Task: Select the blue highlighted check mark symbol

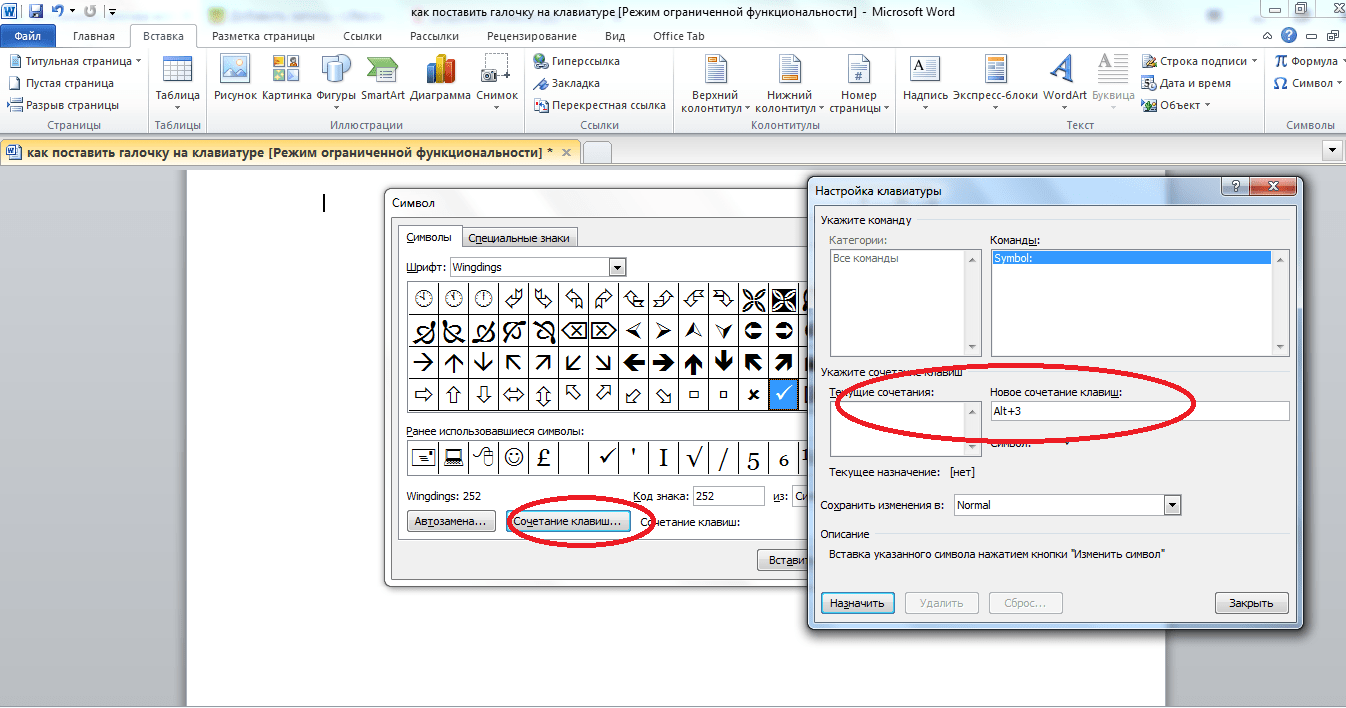Action: 783,395
